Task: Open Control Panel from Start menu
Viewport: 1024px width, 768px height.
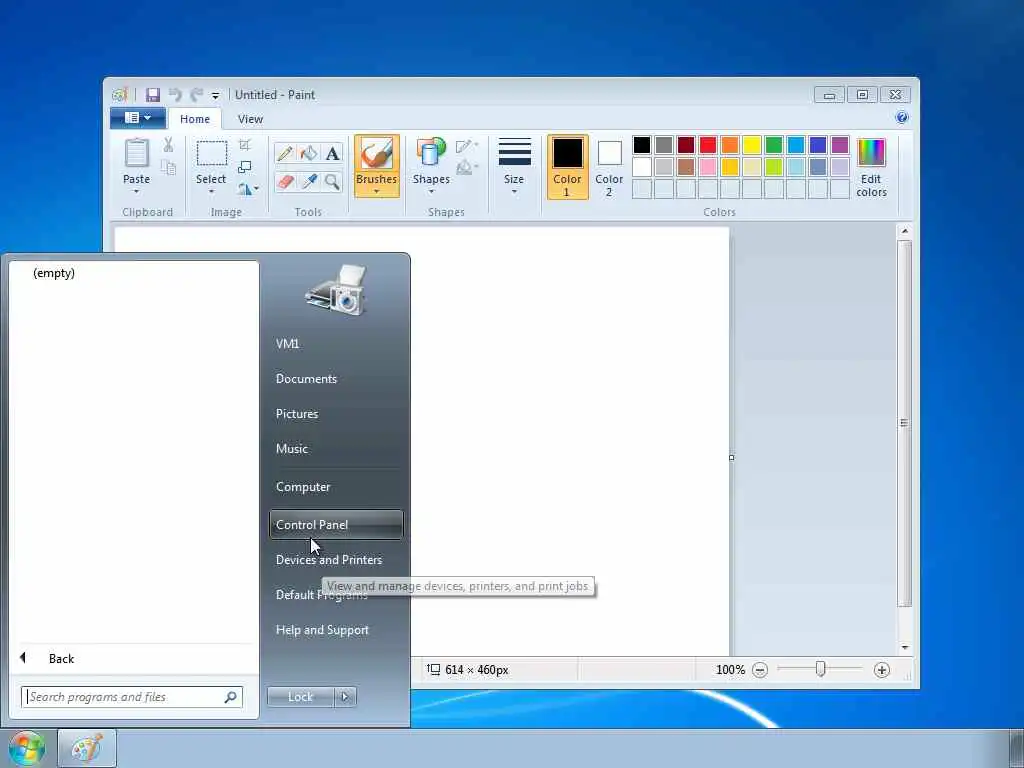Action: (x=336, y=524)
